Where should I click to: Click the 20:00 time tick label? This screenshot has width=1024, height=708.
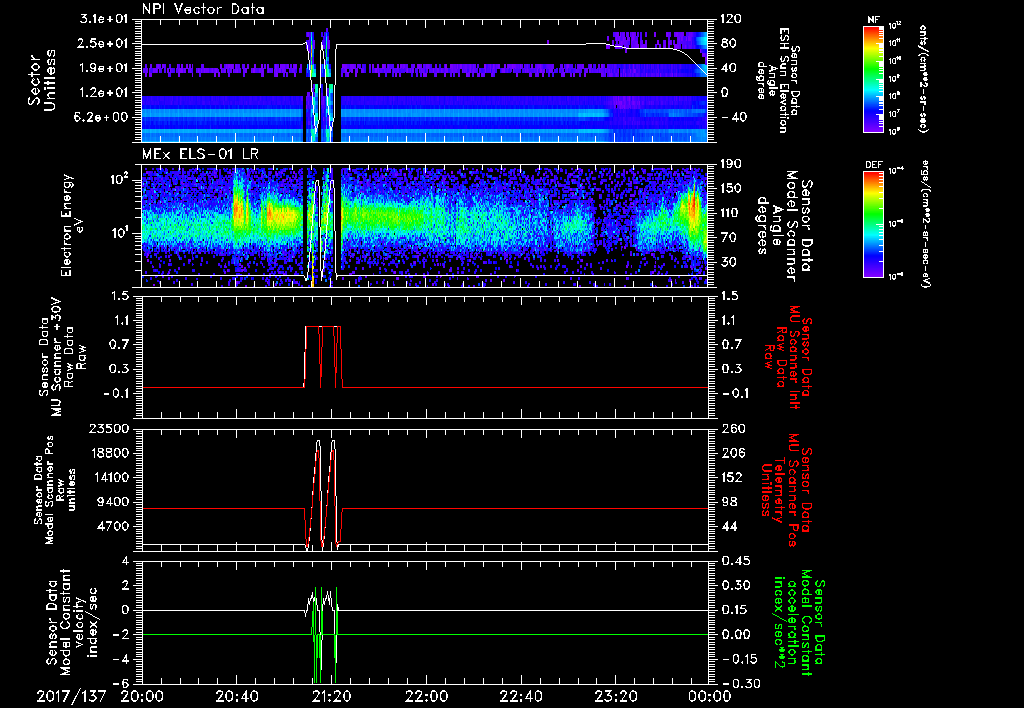pyautogui.click(x=142, y=696)
